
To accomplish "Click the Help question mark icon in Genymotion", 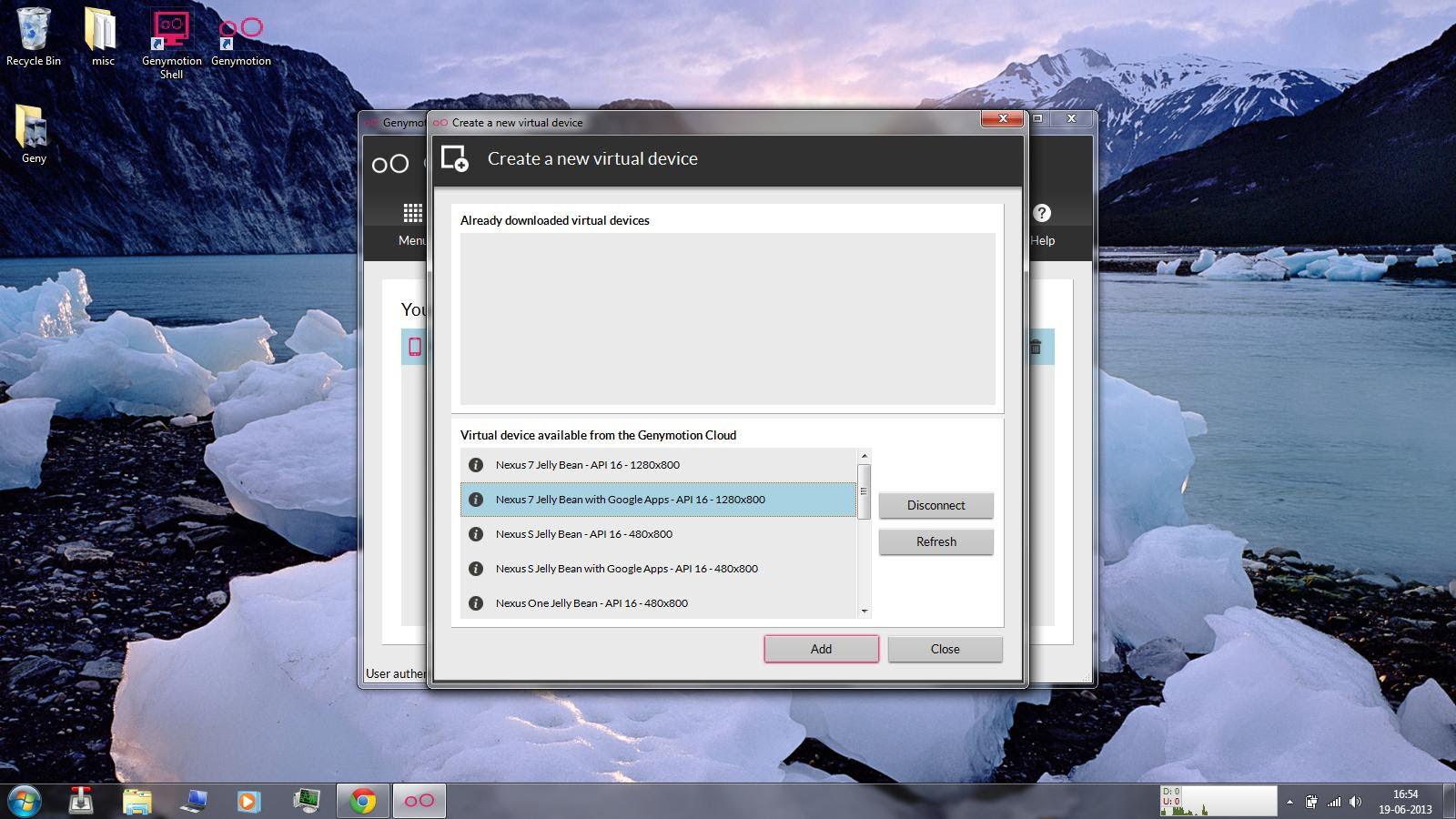I will (1042, 213).
